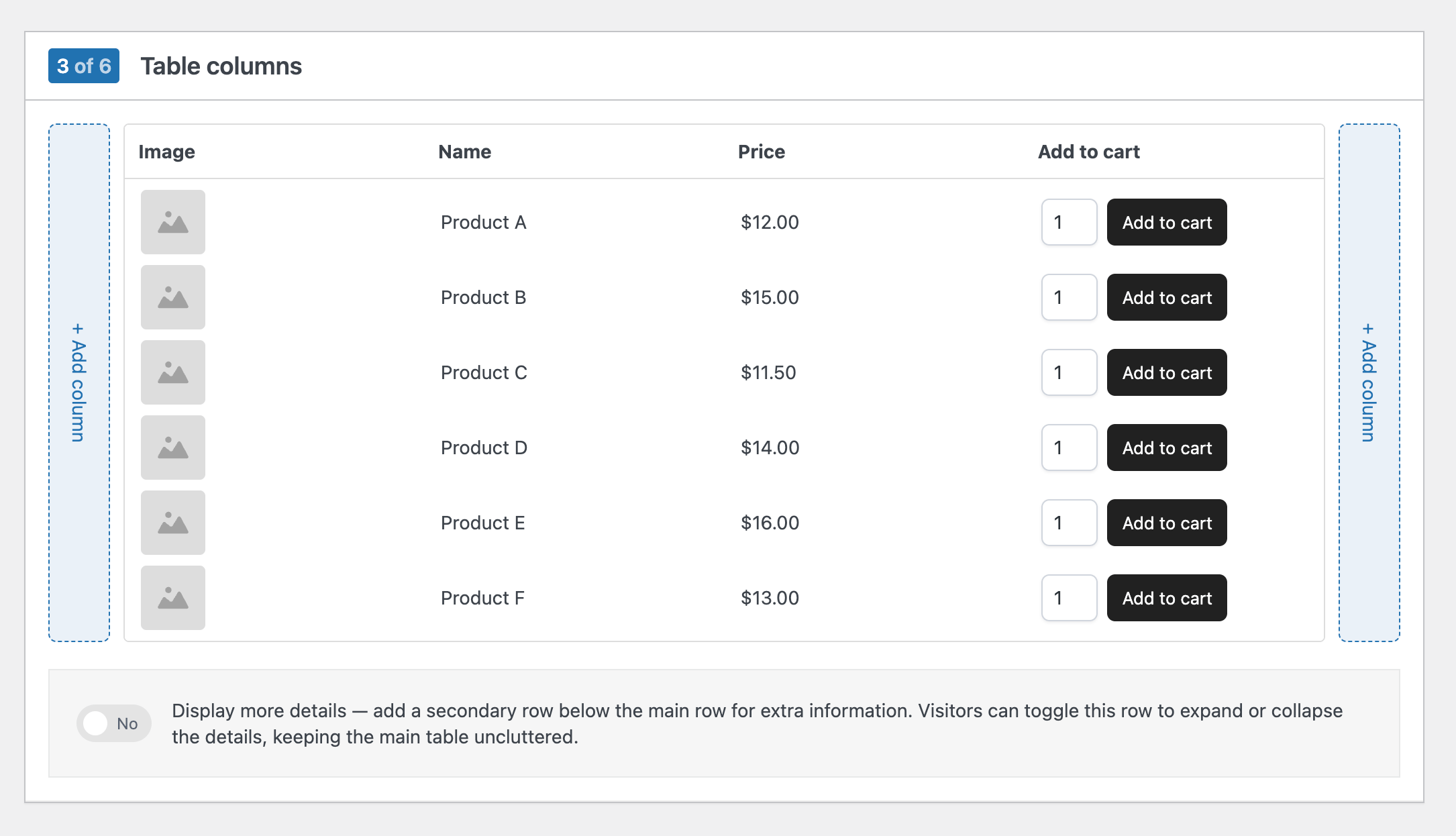The image size is (1456, 836).
Task: Select the Image column header
Action: coord(166,152)
